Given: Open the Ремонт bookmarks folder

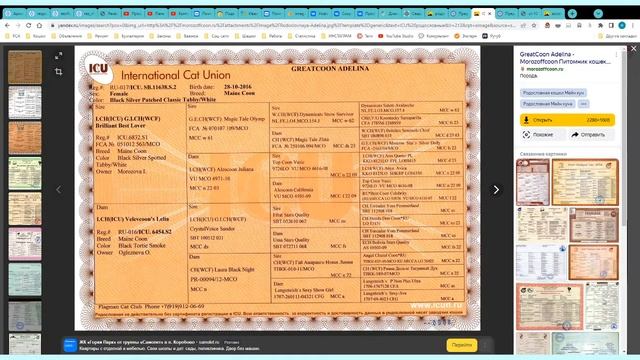Looking at the screenshot, I should click(x=98, y=36).
